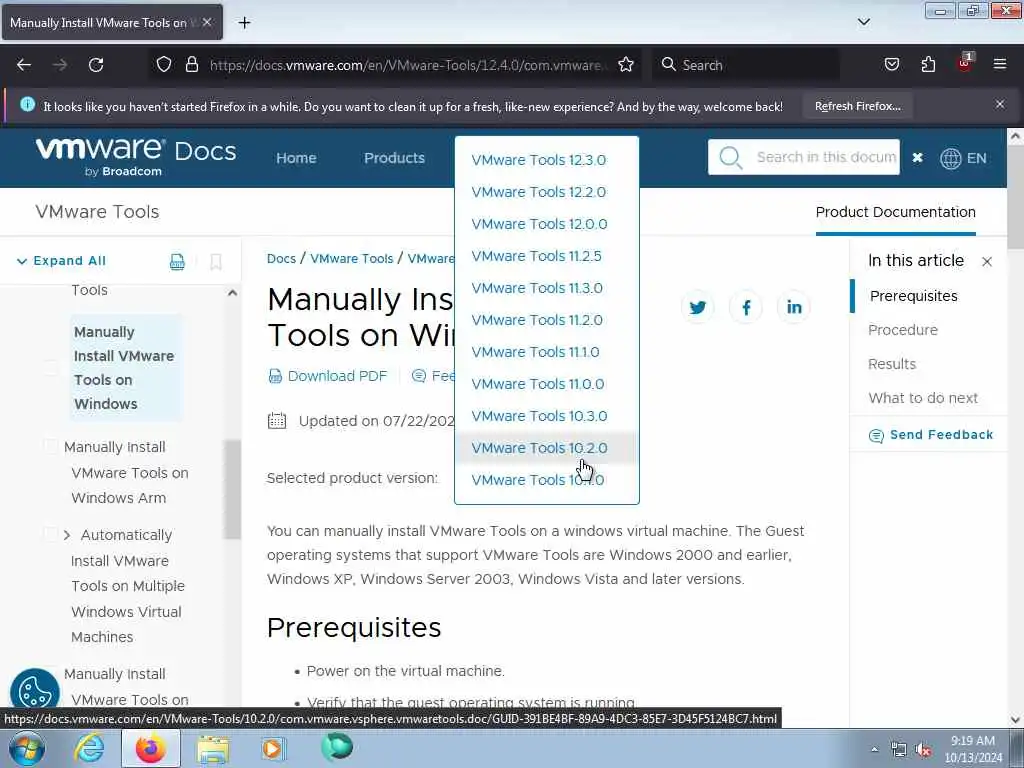Viewport: 1024px width, 768px height.
Task: Open the Products nav item
Action: coord(394,157)
